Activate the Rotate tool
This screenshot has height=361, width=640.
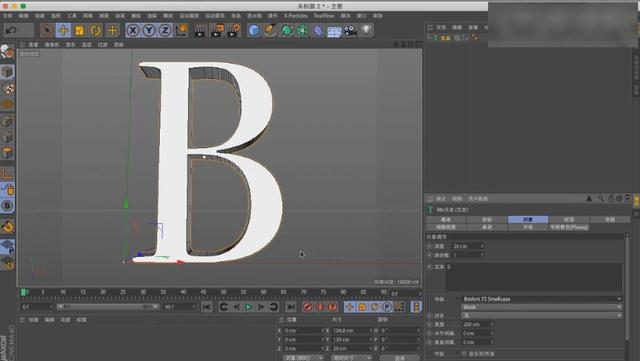(96, 30)
